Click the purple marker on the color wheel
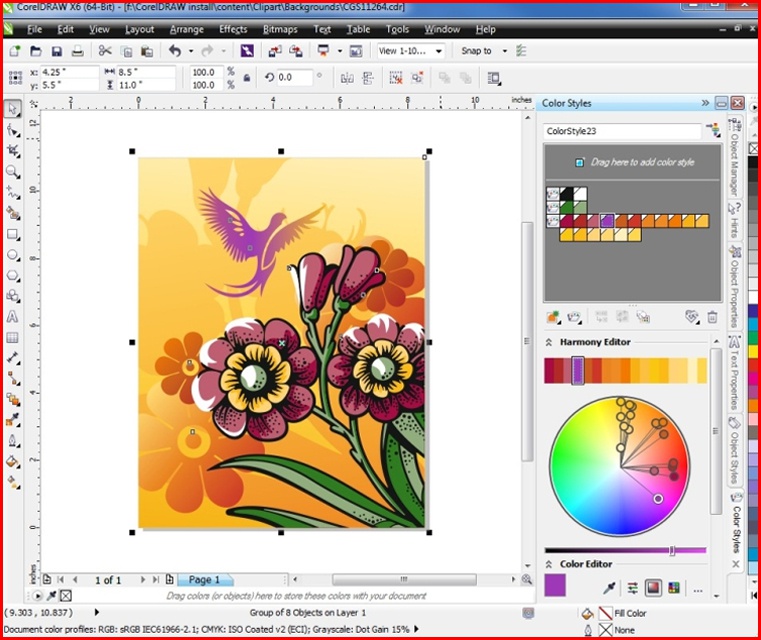 (658, 498)
